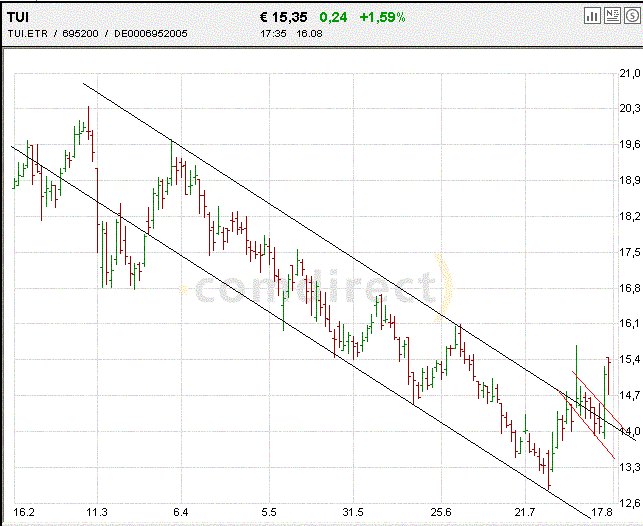Open the news icon
The height and width of the screenshot is (526, 643).
pyautogui.click(x=612, y=16)
